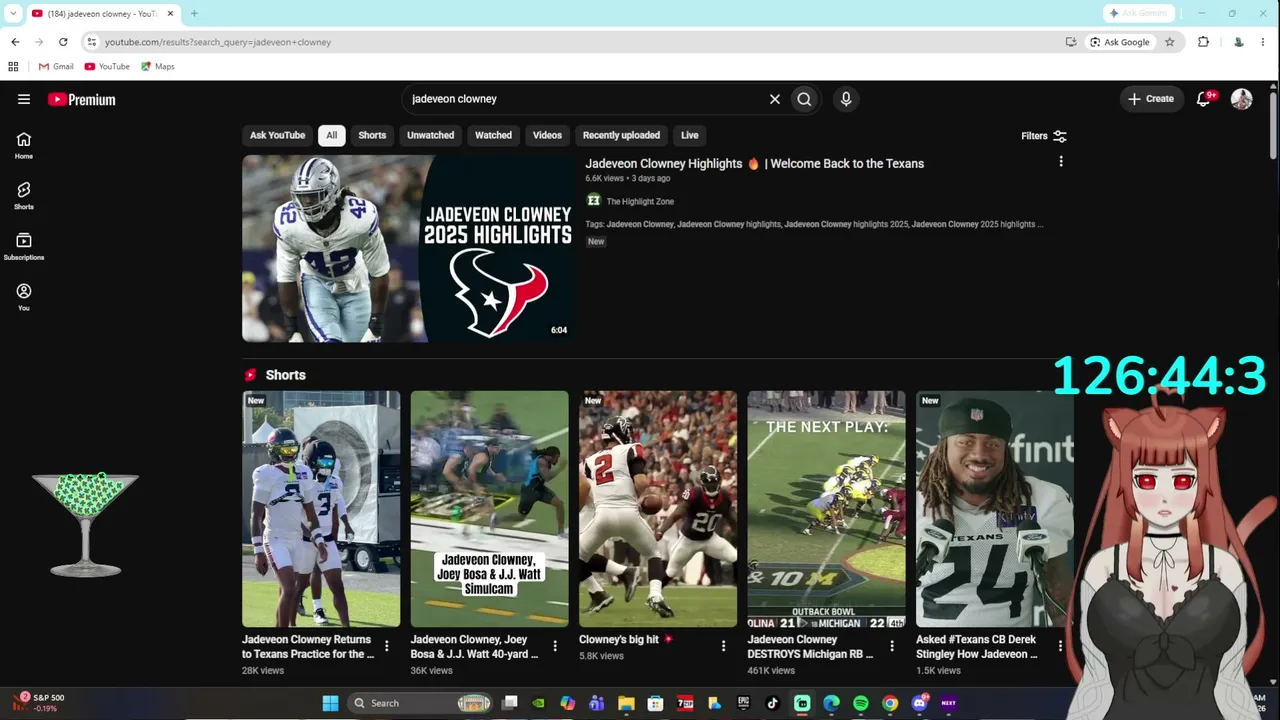Play the Derek Stingley Texans CB short
This screenshot has height=720, width=1280.
(995, 509)
